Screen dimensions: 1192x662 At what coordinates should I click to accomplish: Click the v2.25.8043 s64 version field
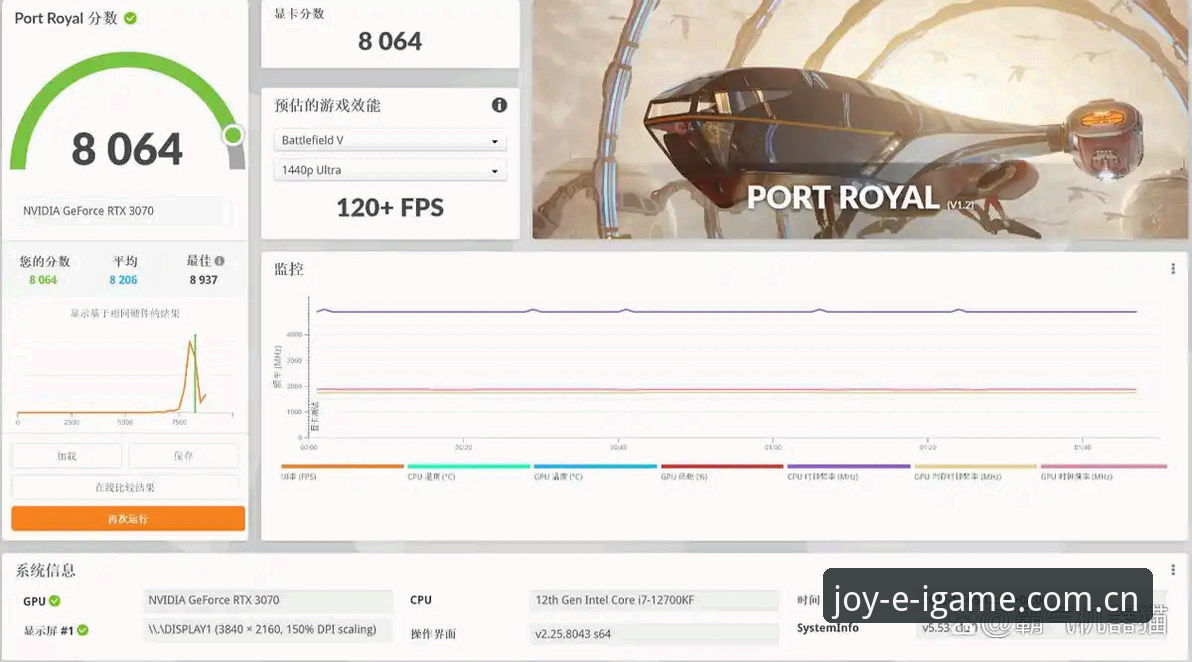click(x=654, y=633)
